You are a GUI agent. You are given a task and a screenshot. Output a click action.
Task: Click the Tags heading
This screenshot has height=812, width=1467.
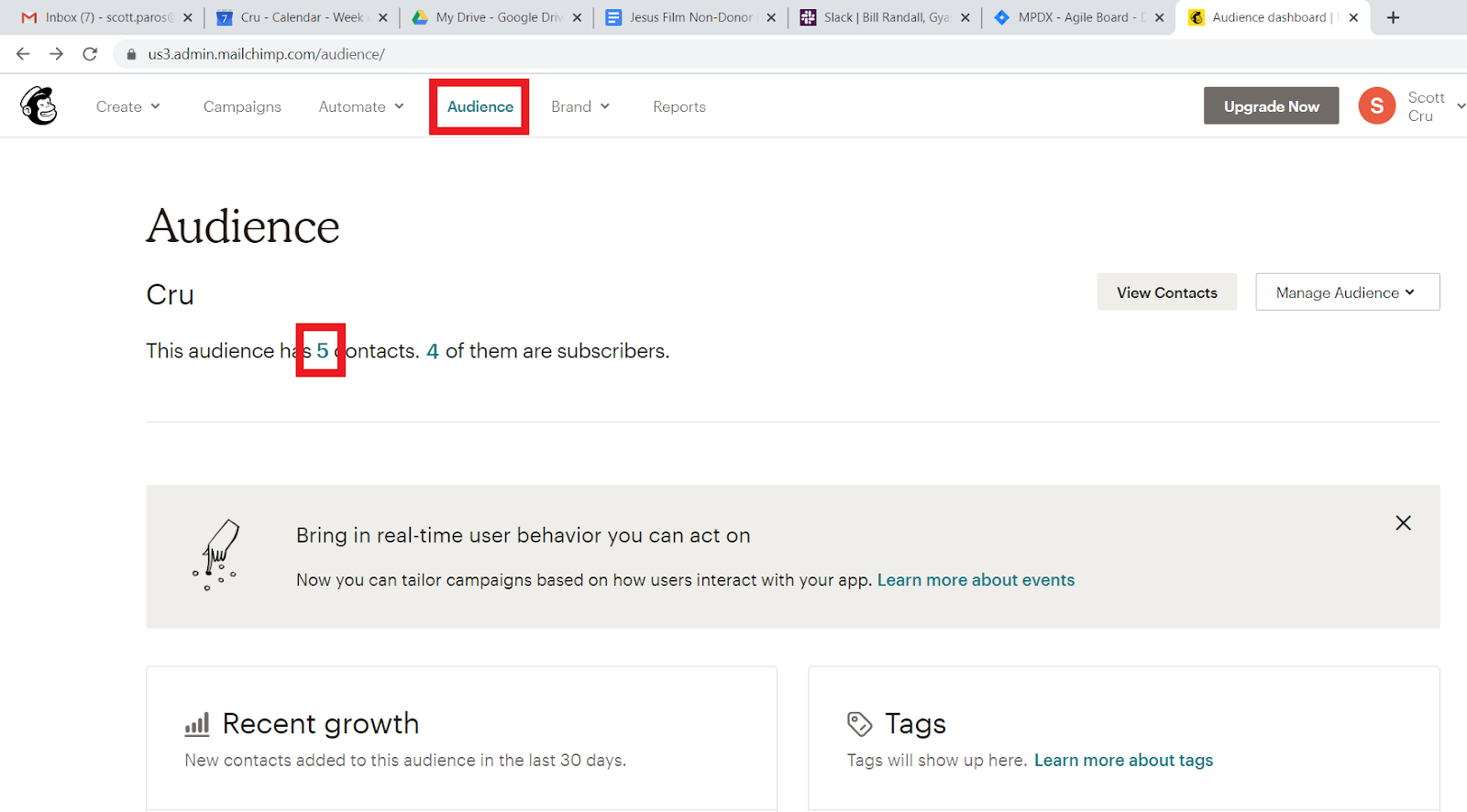point(915,724)
